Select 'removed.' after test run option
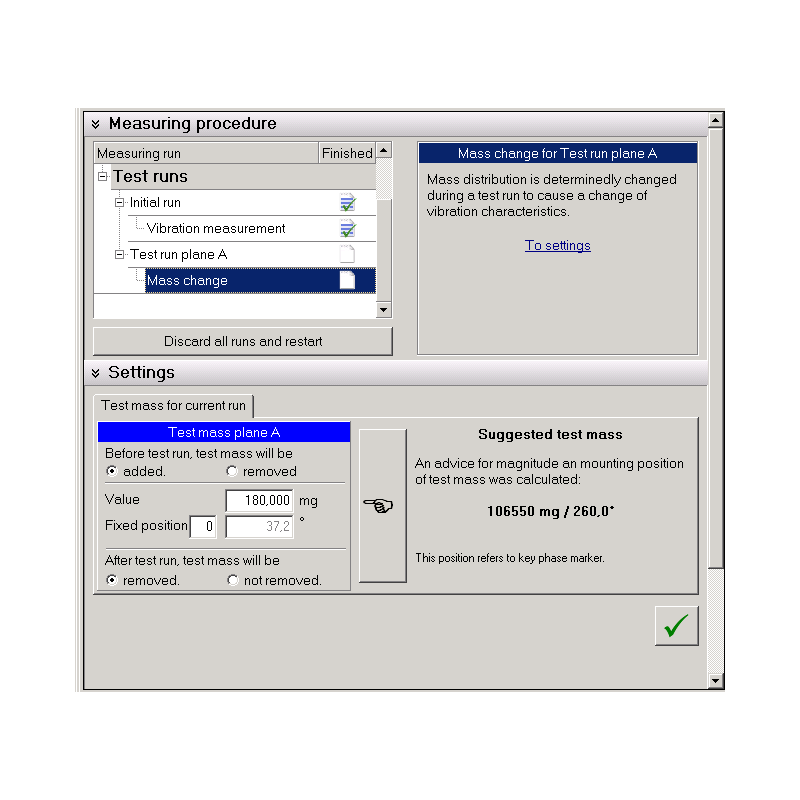This screenshot has width=800, height=800. (x=112, y=580)
